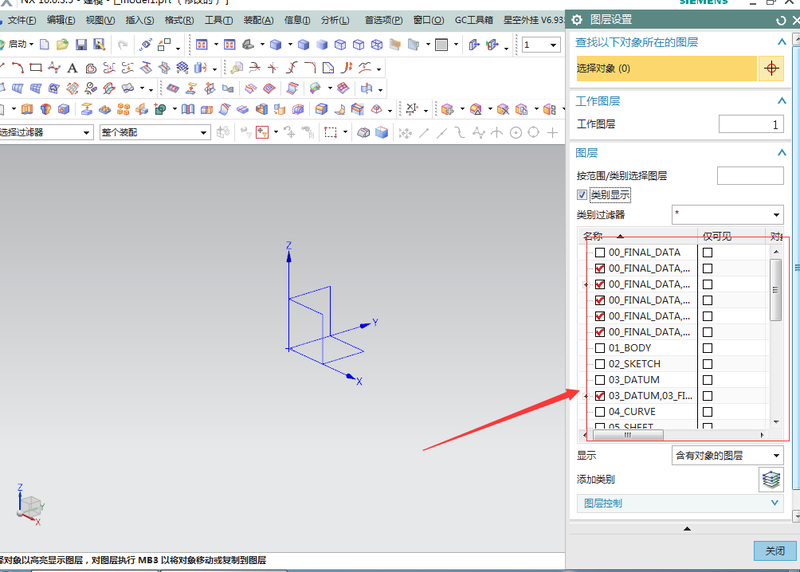Select the Rectangle sketch tool
The image size is (800, 572).
click(36, 67)
